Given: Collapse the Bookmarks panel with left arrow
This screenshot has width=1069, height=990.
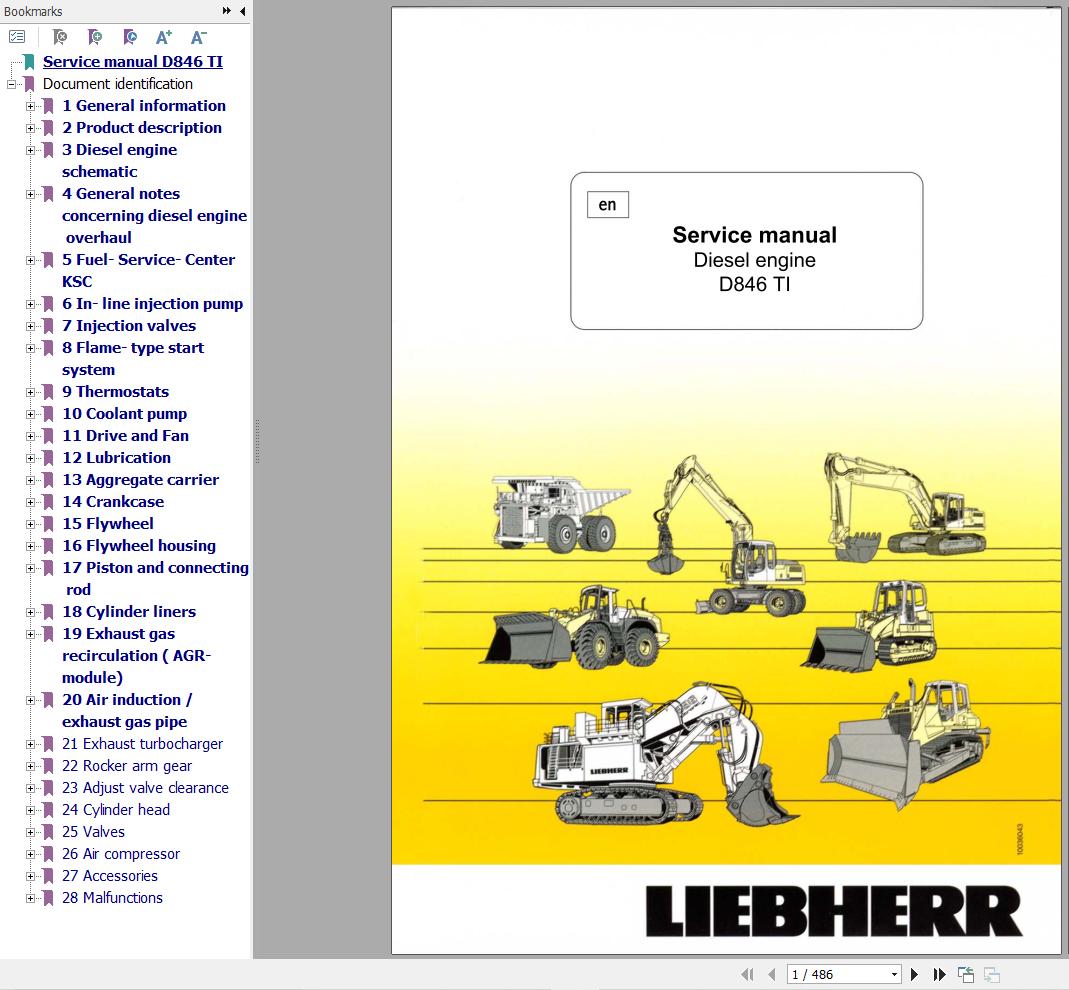Looking at the screenshot, I should (243, 11).
